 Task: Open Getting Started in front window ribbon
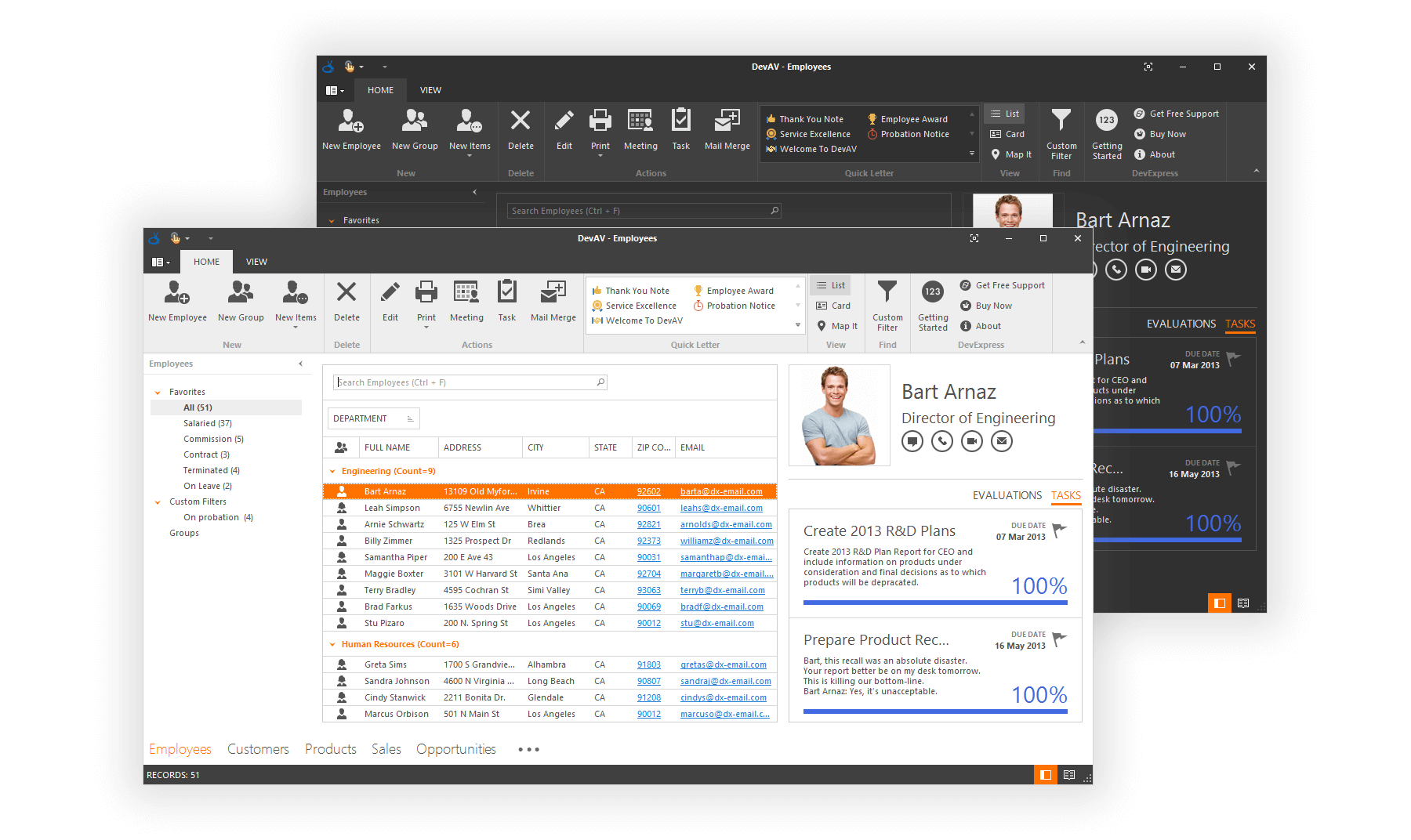pos(933,306)
